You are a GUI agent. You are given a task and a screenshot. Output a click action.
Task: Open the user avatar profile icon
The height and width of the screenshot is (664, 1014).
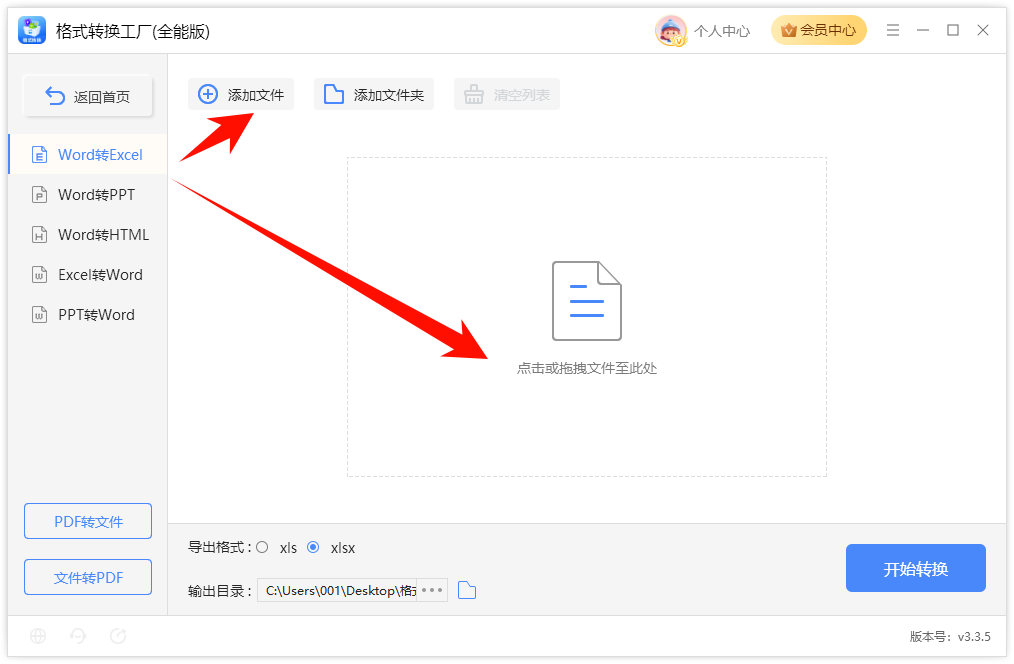[671, 30]
